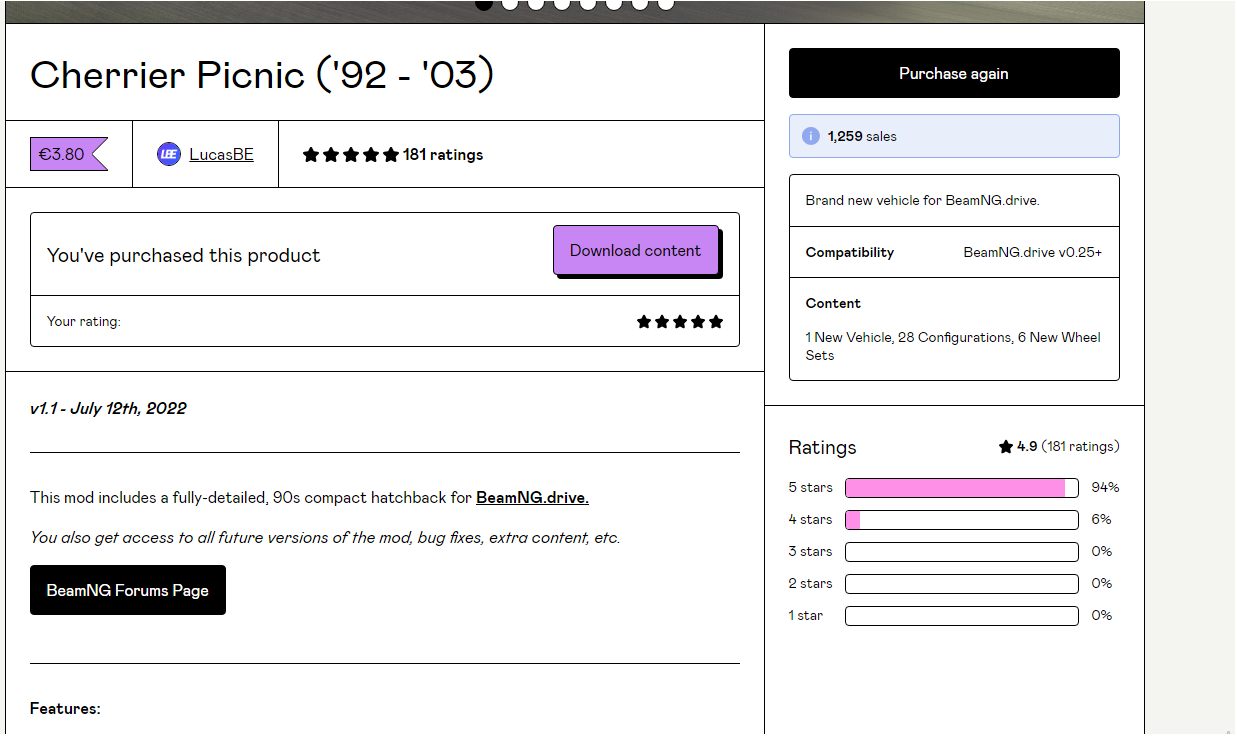Click the 'Your rating:' label
Image resolution: width=1237 pixels, height=737 pixels.
(x=83, y=322)
